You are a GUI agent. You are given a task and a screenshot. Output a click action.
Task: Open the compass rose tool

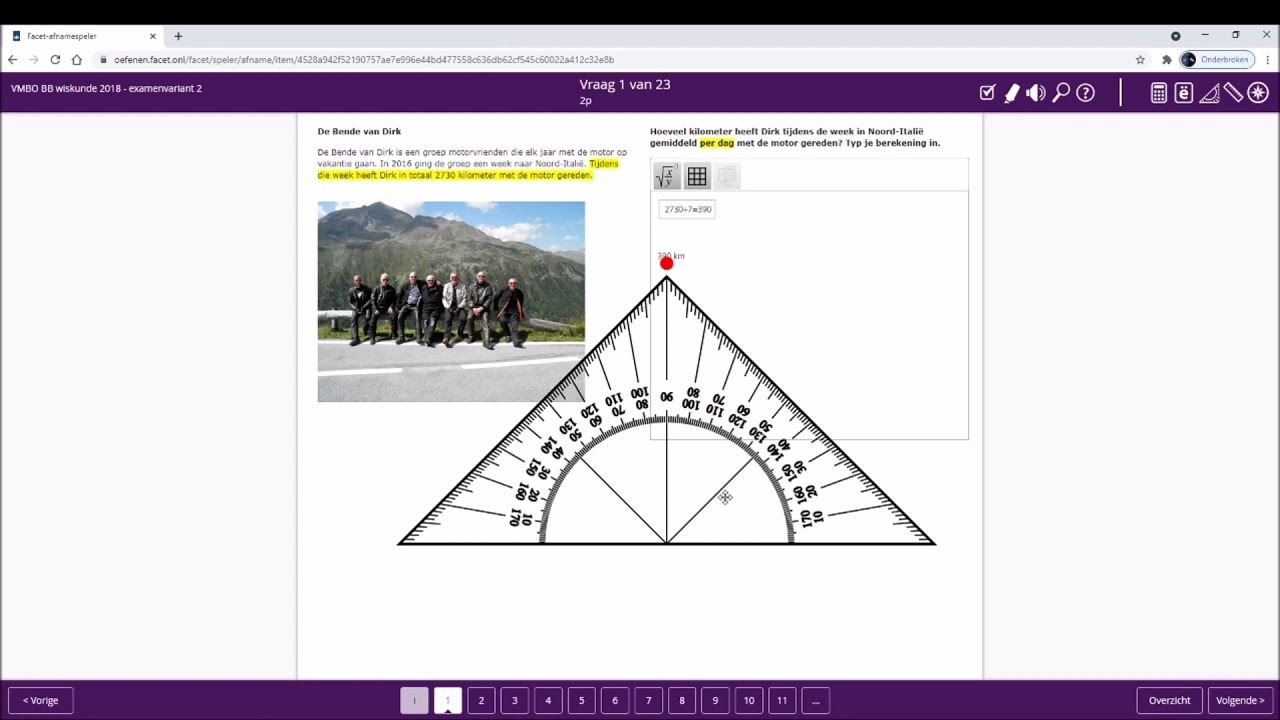pos(1258,93)
